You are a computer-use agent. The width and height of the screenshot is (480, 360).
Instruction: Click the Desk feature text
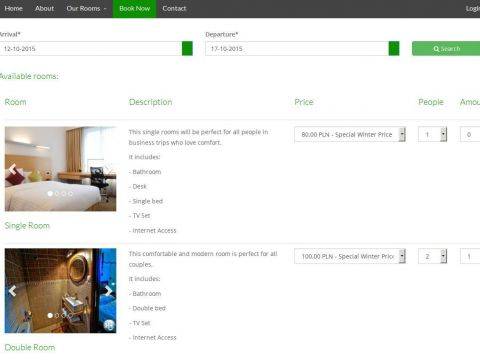pyautogui.click(x=138, y=187)
